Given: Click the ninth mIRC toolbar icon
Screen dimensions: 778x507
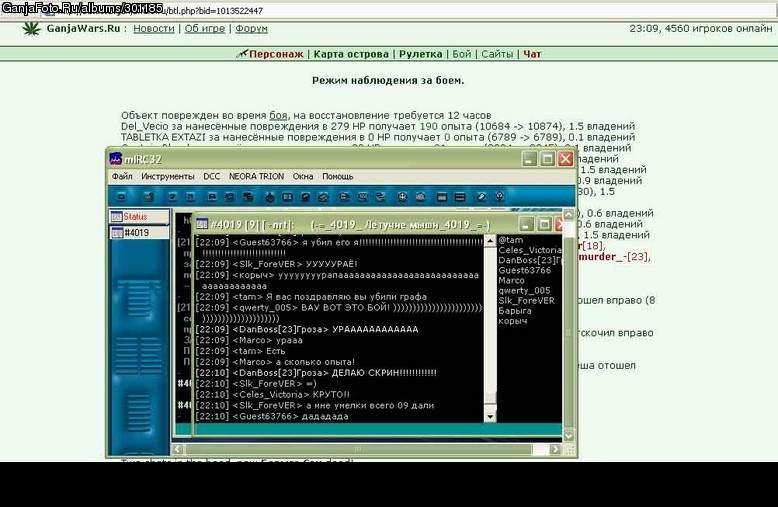Looking at the screenshot, I should tap(287, 197).
